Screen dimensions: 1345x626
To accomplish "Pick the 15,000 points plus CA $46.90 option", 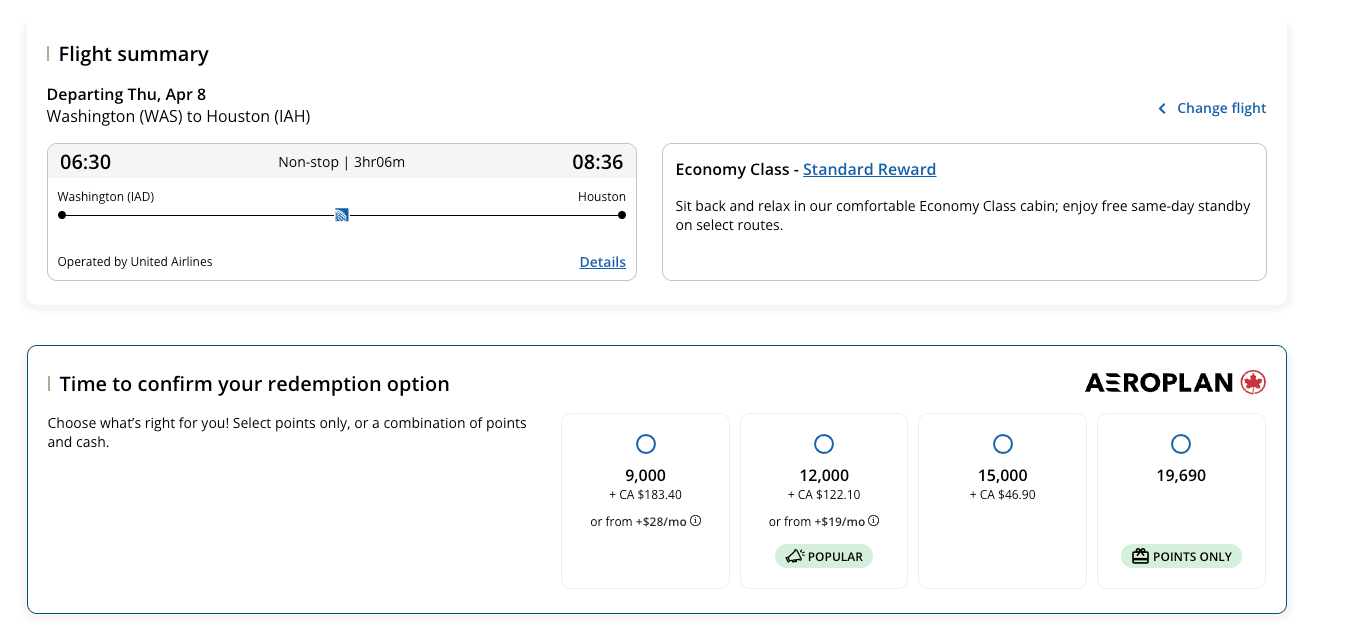I will 1002,443.
